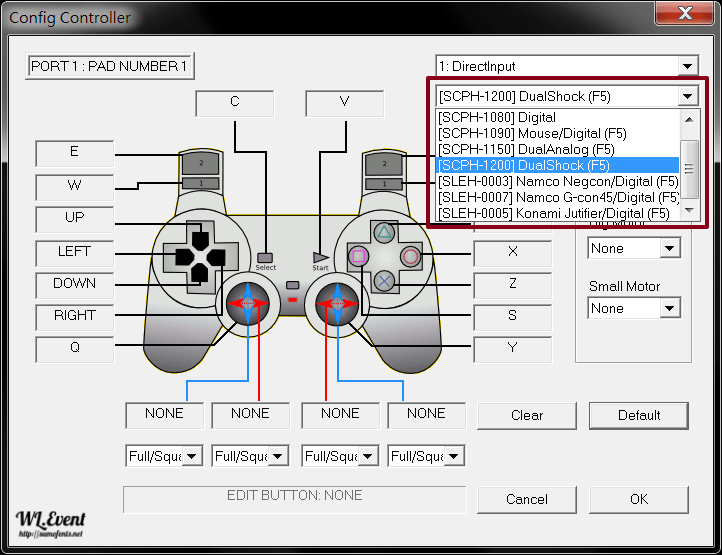Click the D-pad left arrow on the controller
The image size is (722, 555).
184,257
